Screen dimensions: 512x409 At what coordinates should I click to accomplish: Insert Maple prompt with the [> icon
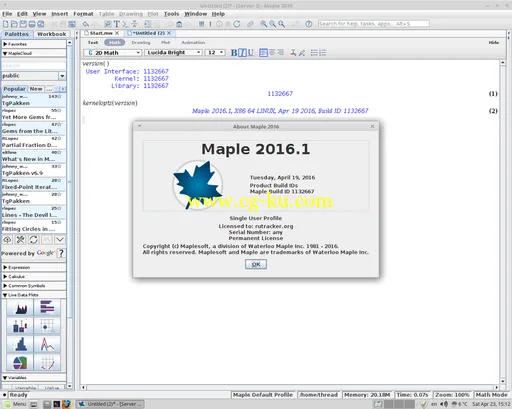click(x=125, y=24)
